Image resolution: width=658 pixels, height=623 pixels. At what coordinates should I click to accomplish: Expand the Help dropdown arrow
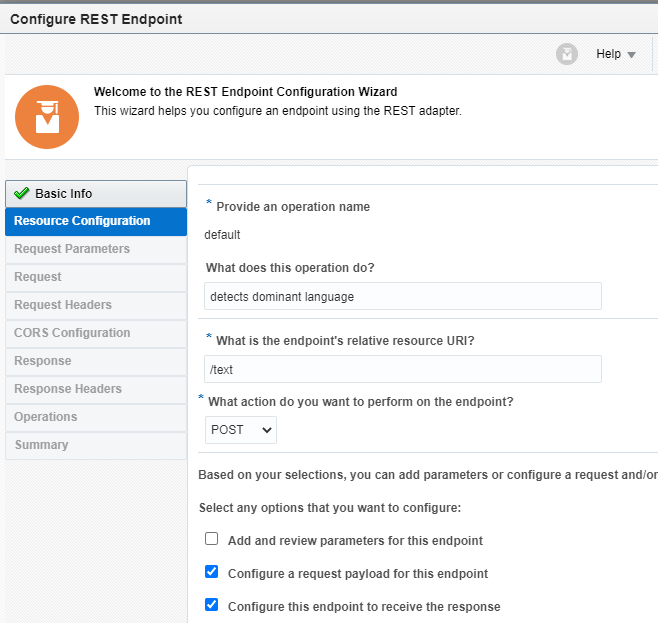[631, 55]
